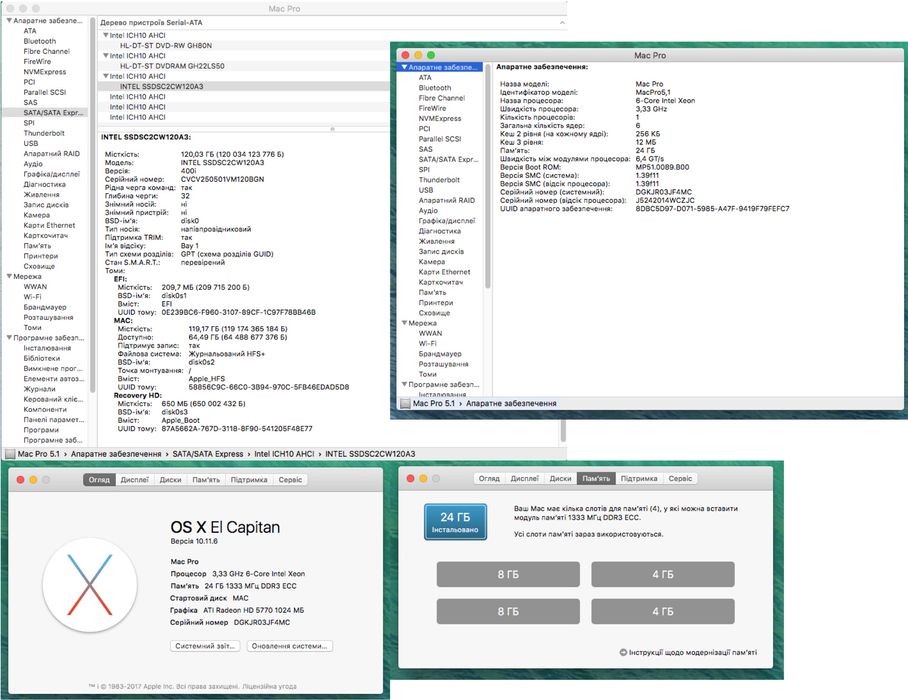The width and height of the screenshot is (908, 700).
Task: Click Mac Pro 5.1 computer icon in left path bar
Action: click(x=9, y=454)
